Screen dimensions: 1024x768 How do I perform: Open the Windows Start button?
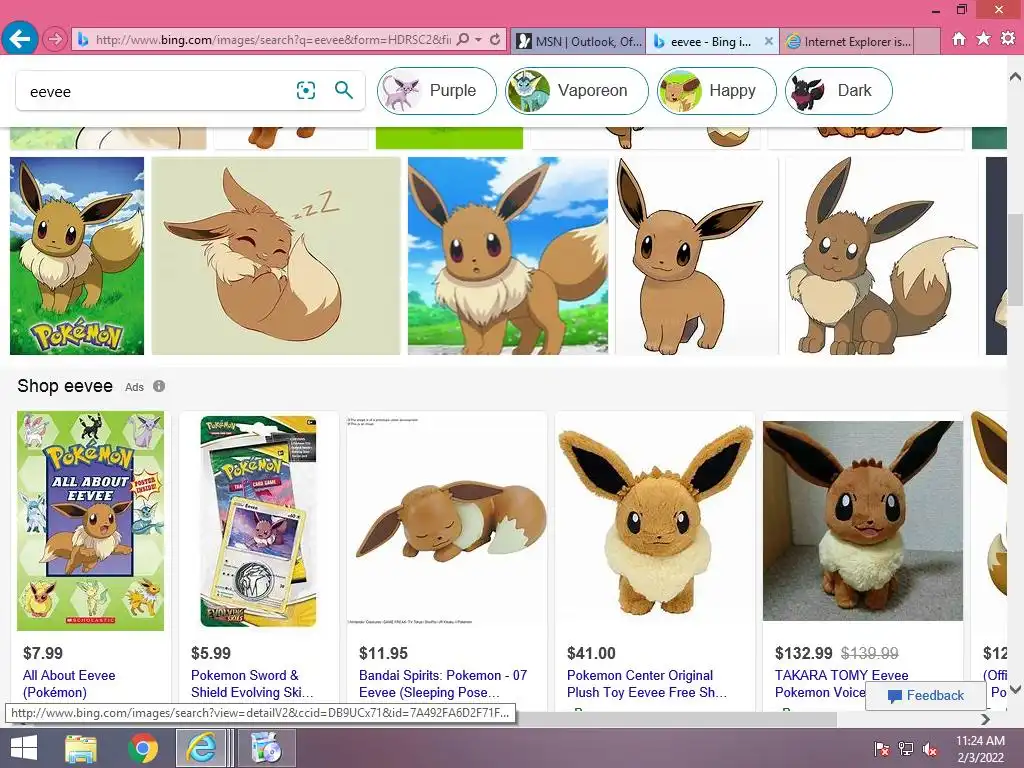click(x=24, y=748)
